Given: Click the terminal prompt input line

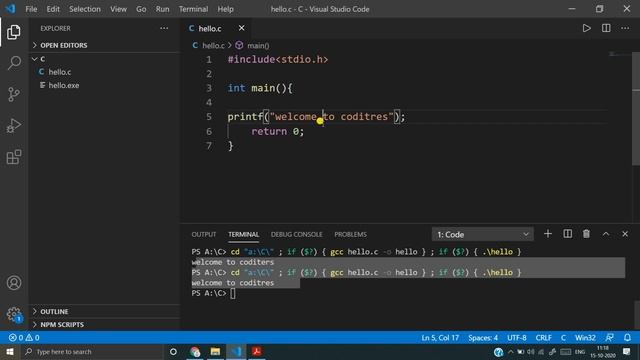Looking at the screenshot, I should point(408,293).
